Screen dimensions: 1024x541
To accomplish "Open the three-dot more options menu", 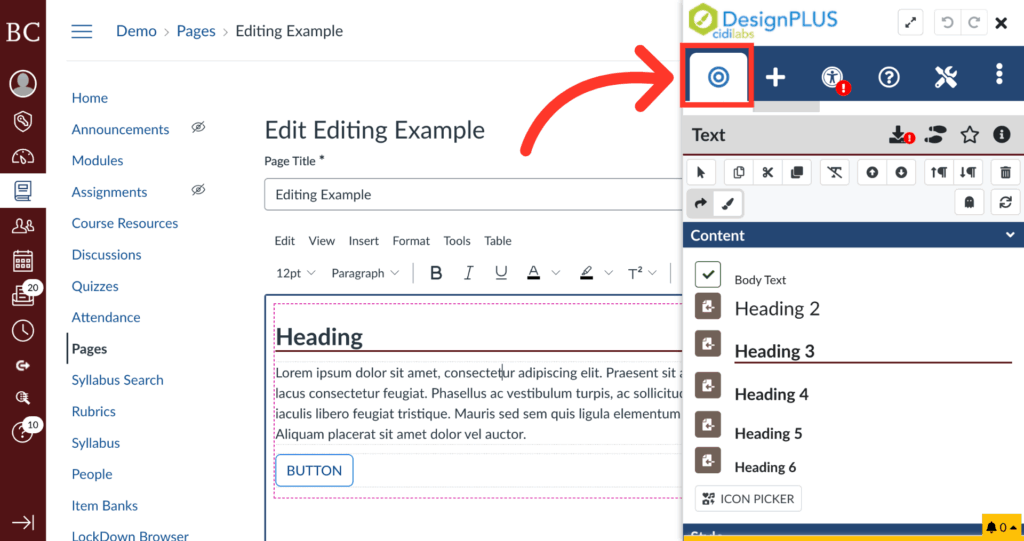I will (x=999, y=74).
